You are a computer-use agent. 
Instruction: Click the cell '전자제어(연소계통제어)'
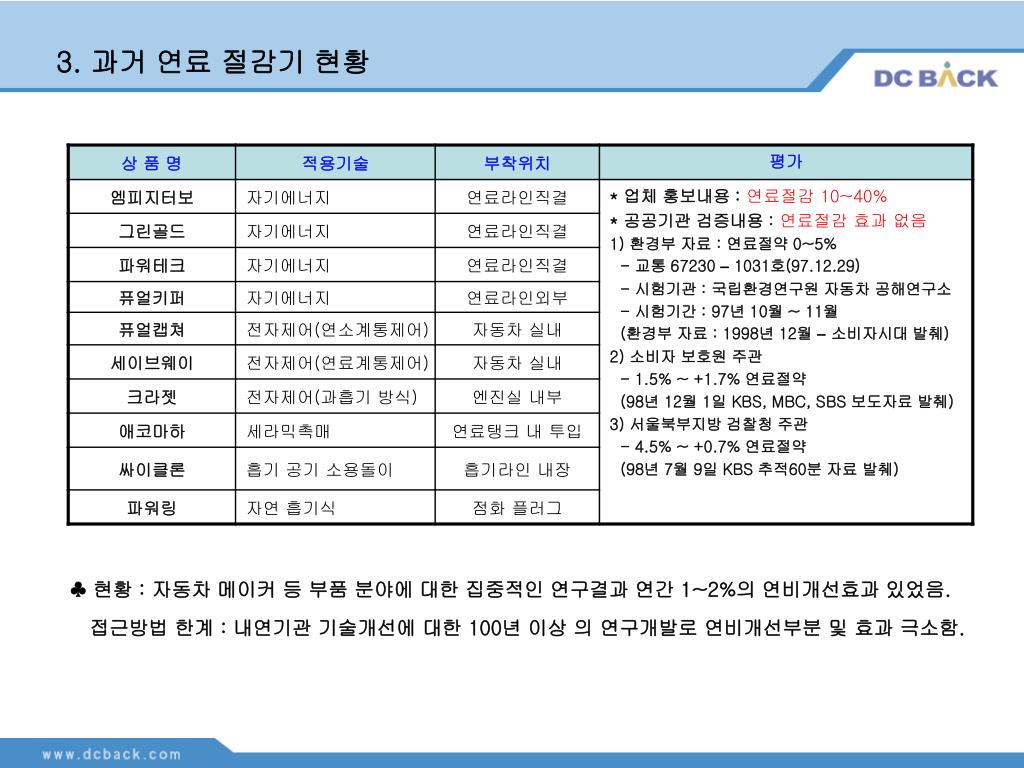pos(338,329)
